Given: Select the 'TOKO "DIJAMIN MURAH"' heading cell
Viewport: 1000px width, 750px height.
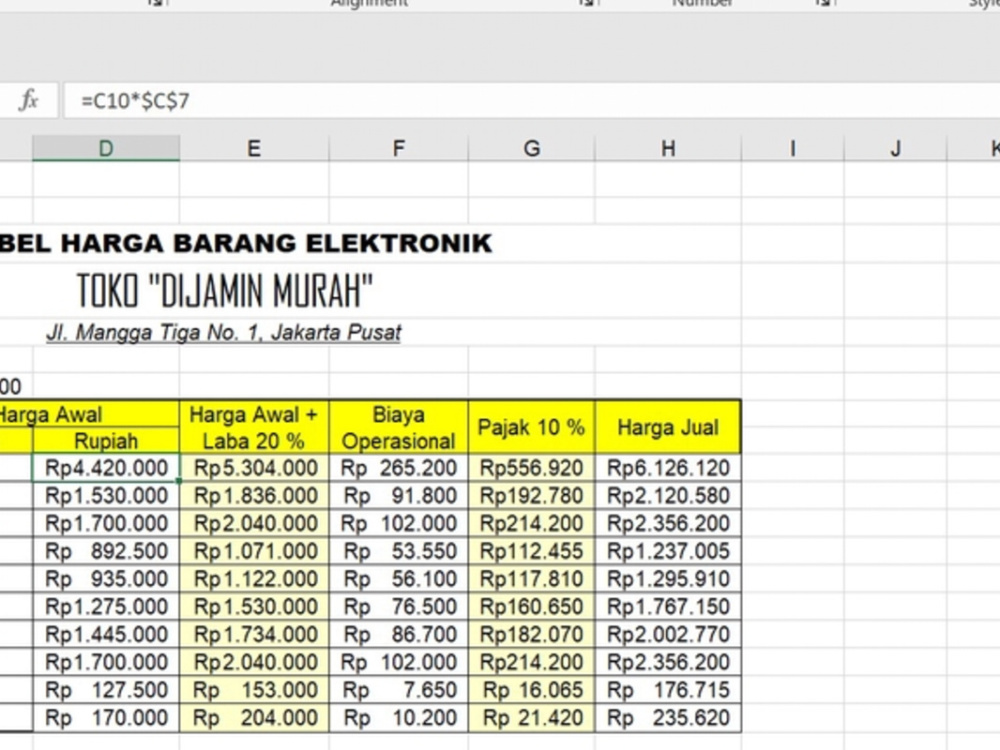Looking at the screenshot, I should click(x=224, y=290).
